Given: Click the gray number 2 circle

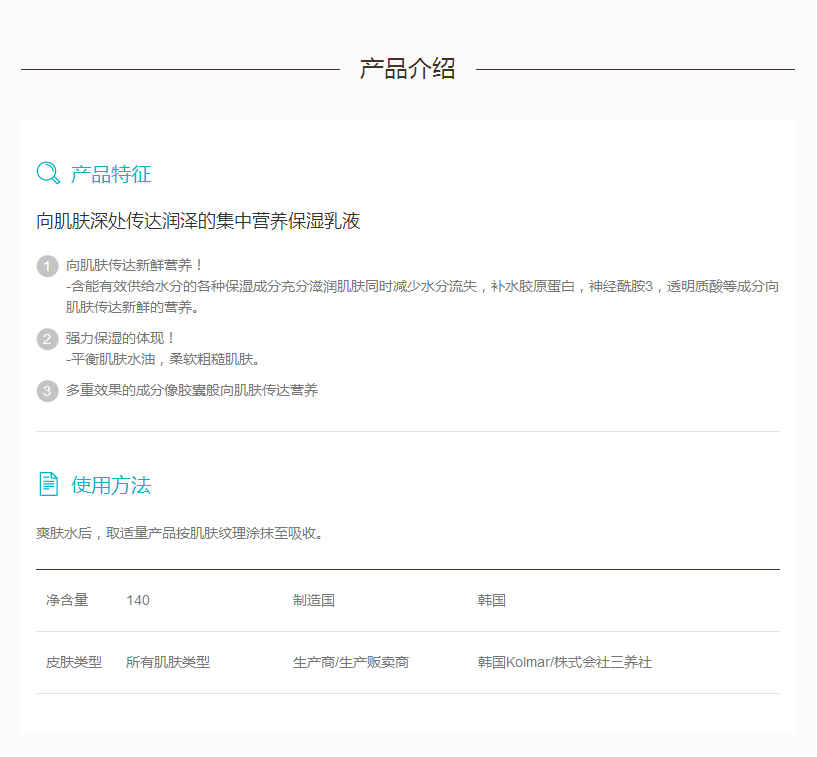Looking at the screenshot, I should point(47,339).
